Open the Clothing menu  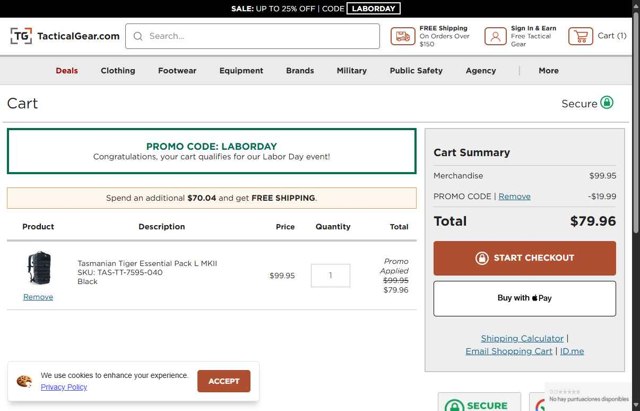118,71
